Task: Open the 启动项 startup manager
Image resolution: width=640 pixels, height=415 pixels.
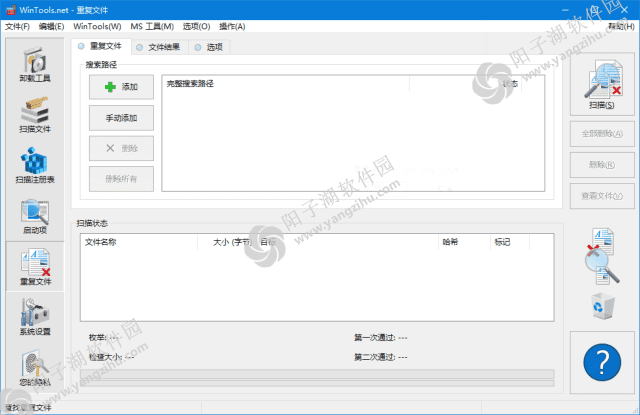Action: (x=35, y=216)
